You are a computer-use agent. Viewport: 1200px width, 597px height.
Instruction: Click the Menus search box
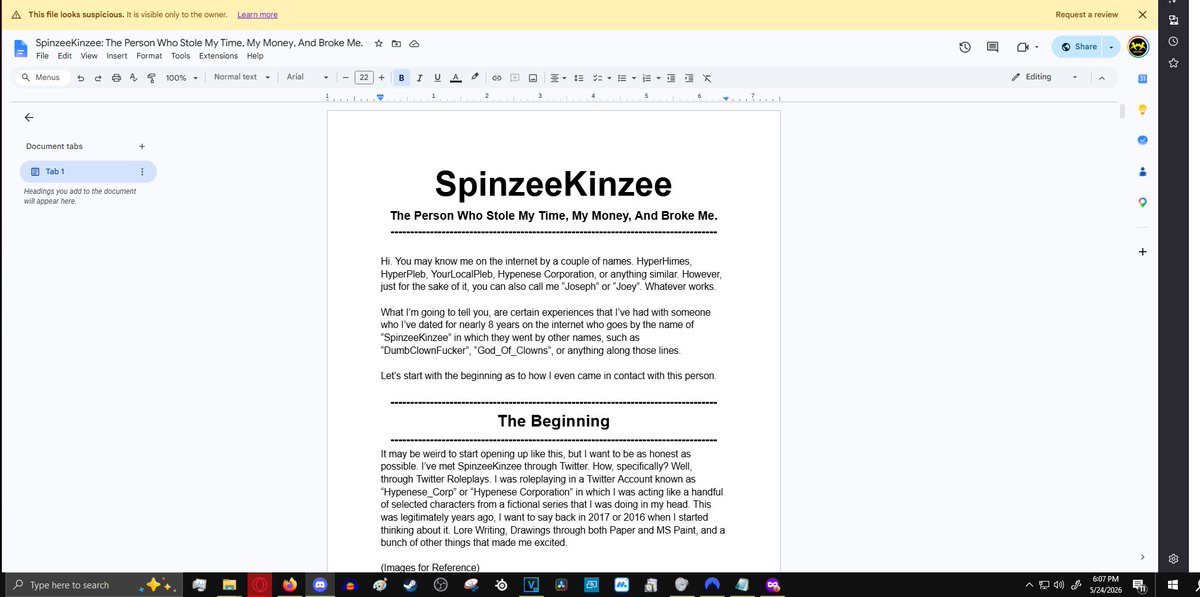[x=41, y=77]
